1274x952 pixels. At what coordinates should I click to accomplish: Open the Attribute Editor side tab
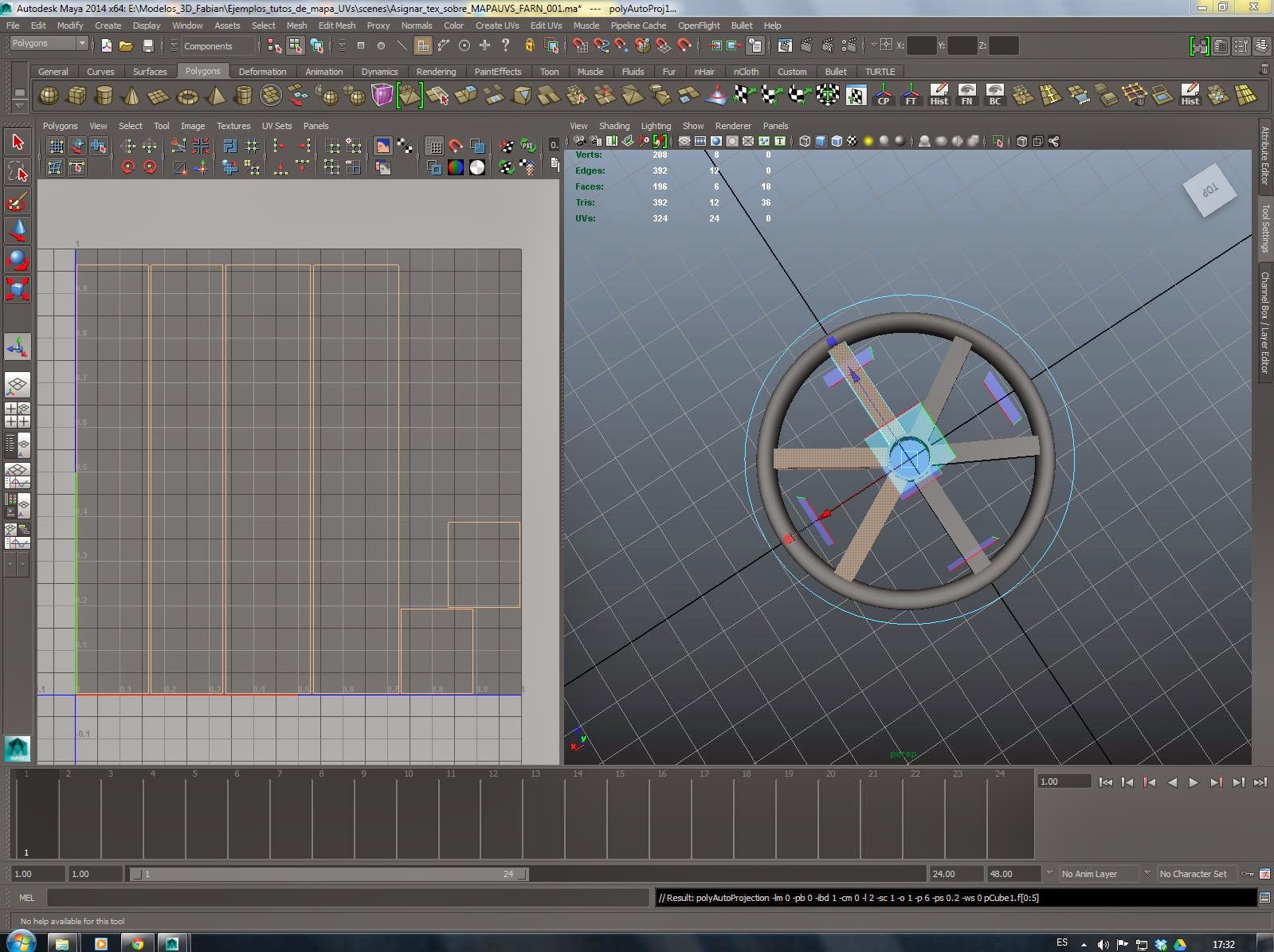pos(1264,155)
